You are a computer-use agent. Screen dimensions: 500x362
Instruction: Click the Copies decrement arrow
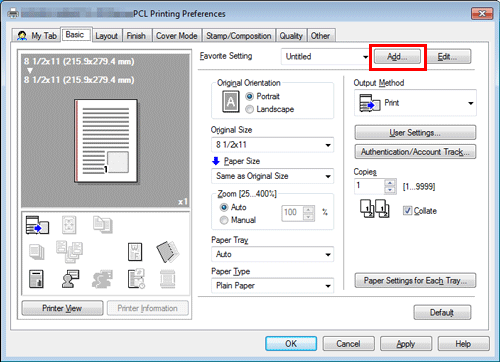point(390,190)
